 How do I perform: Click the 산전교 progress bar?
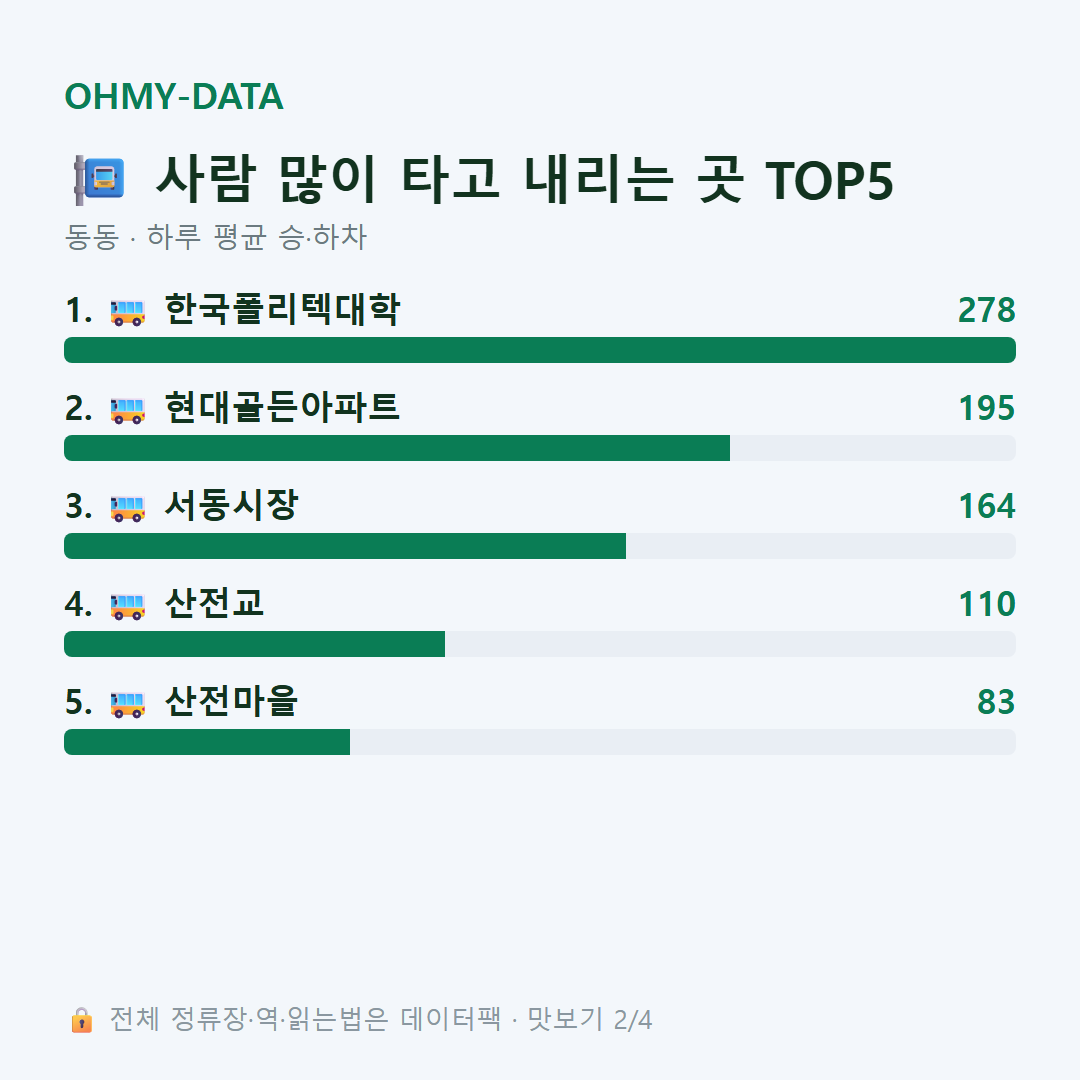(540, 644)
